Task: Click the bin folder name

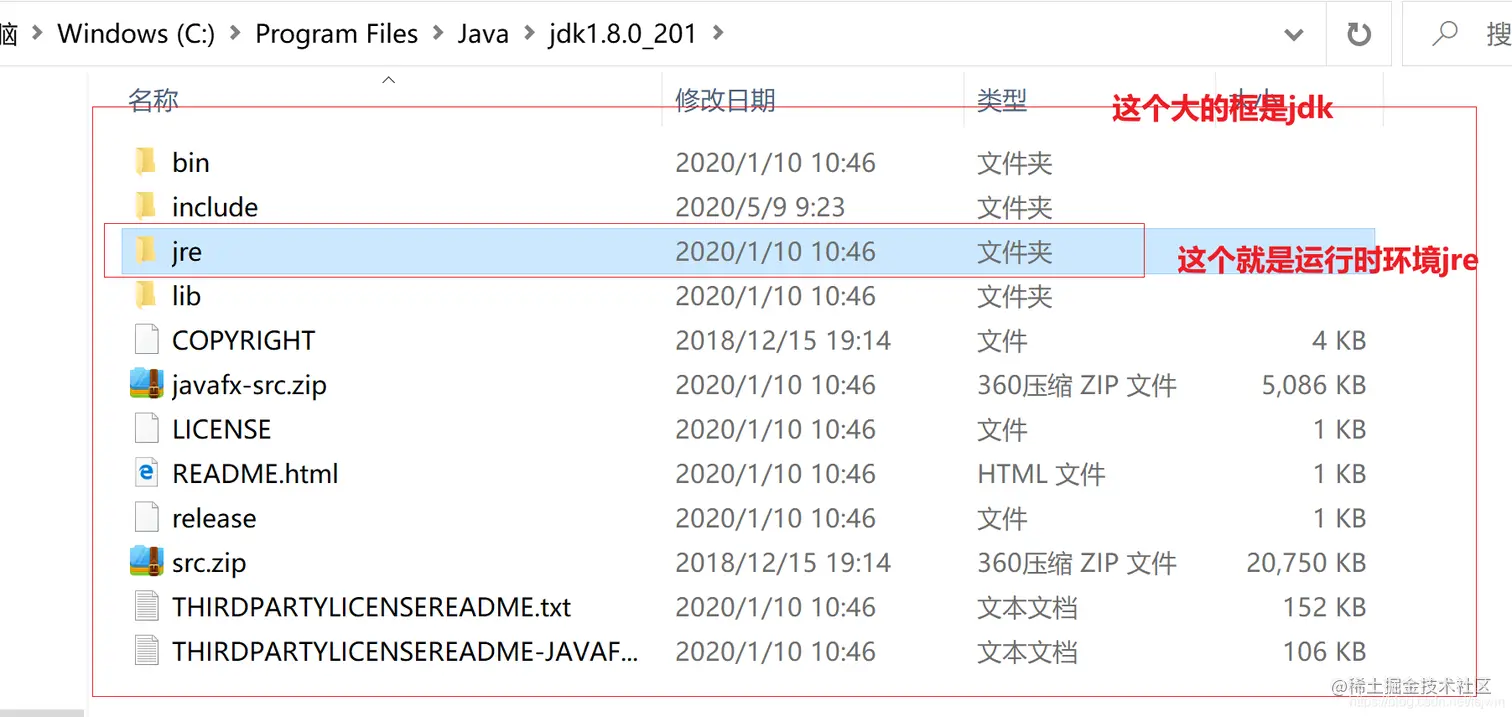Action: pyautogui.click(x=191, y=162)
